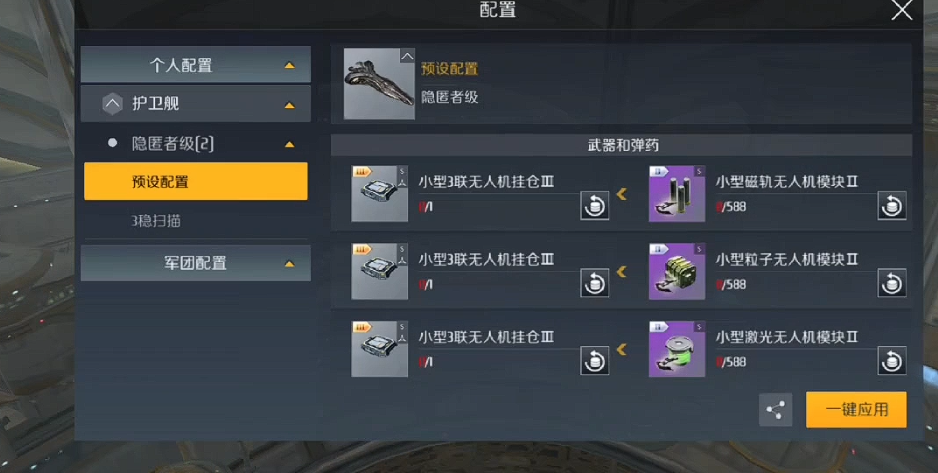Click the replace icon for the third drone bay
The width and height of the screenshot is (938, 473).
(x=595, y=361)
